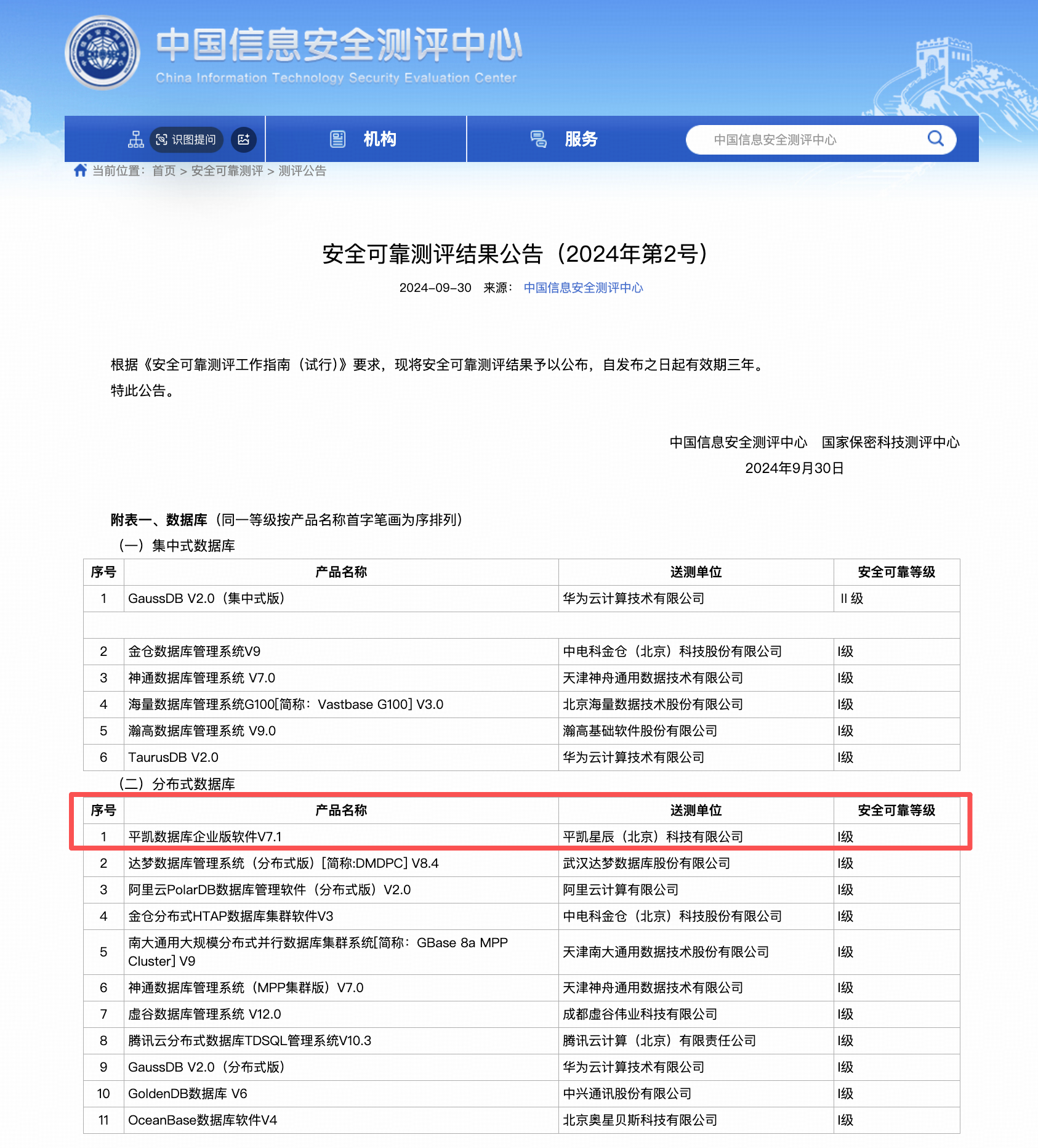This screenshot has height=1148, width=1038.
Task: Click the publish date 2024-09-30
Action: [x=435, y=288]
